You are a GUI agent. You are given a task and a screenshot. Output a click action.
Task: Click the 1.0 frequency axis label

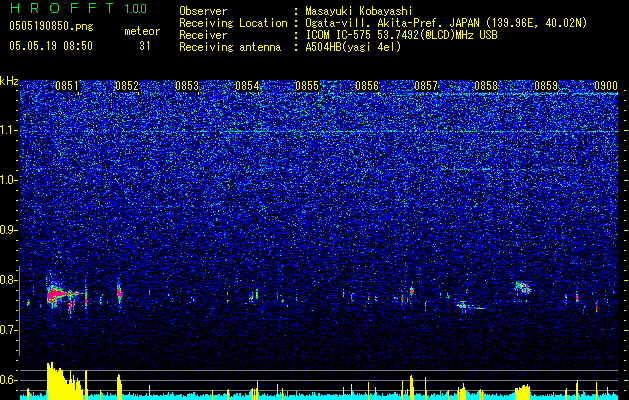click(x=9, y=180)
